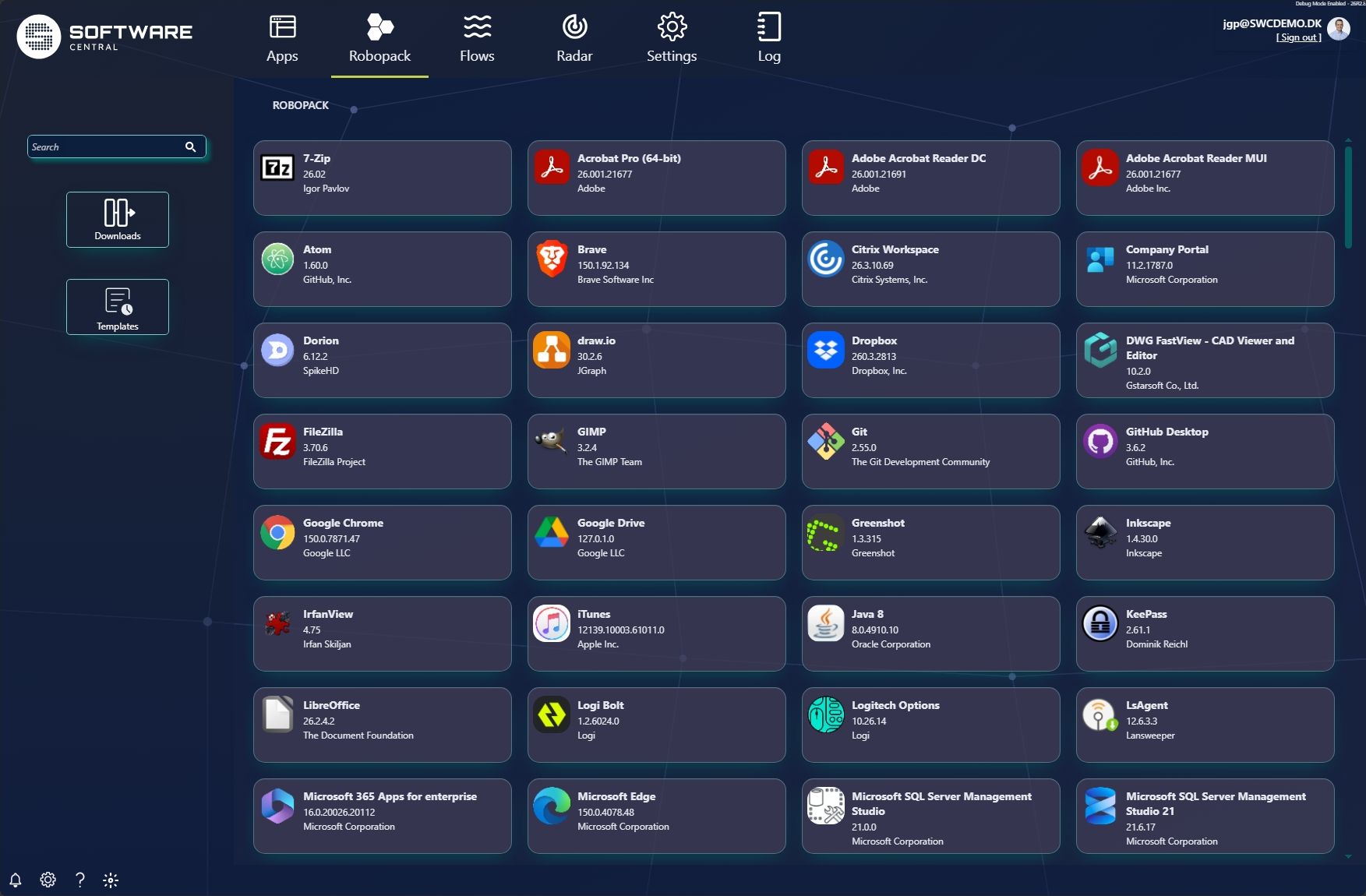Select the GitHub Desktop icon
1366x896 pixels.
tap(1100, 441)
